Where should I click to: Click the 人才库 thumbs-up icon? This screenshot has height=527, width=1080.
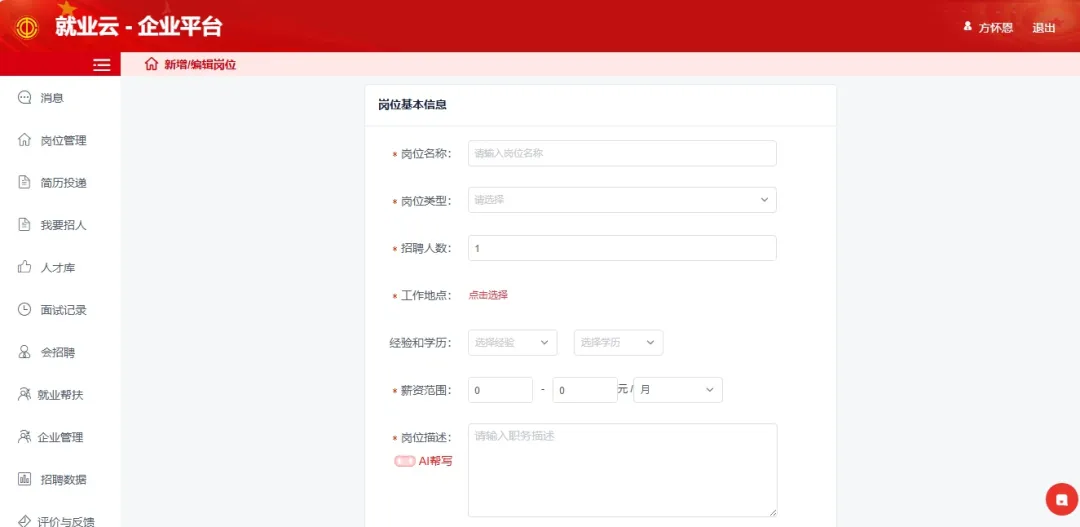coord(24,267)
